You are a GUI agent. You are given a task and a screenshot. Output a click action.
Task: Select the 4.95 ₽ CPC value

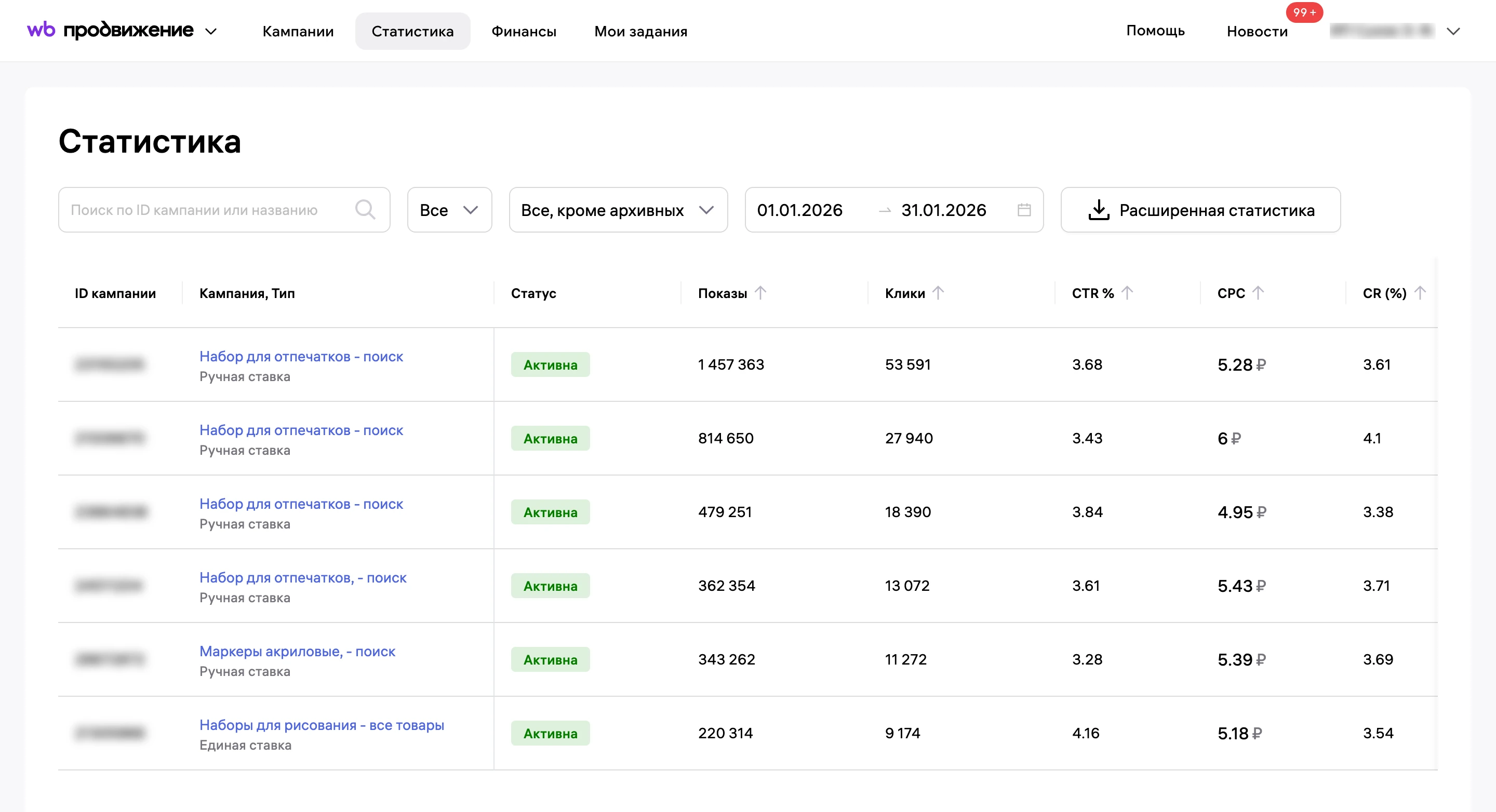tap(1241, 512)
